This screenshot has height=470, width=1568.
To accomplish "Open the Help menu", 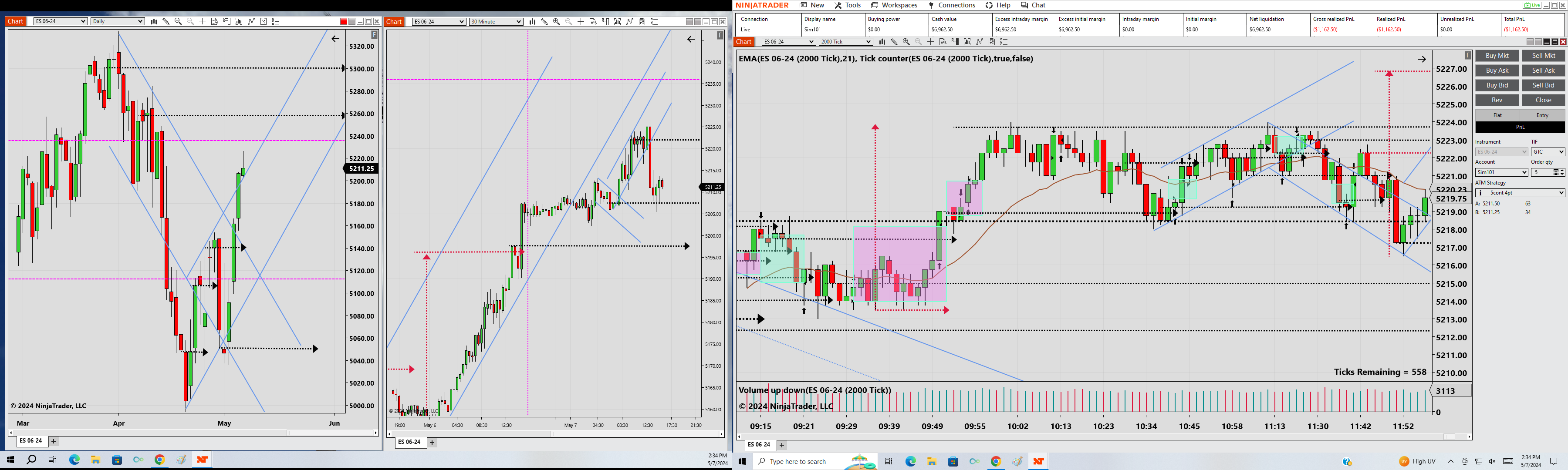I will 998,6.
